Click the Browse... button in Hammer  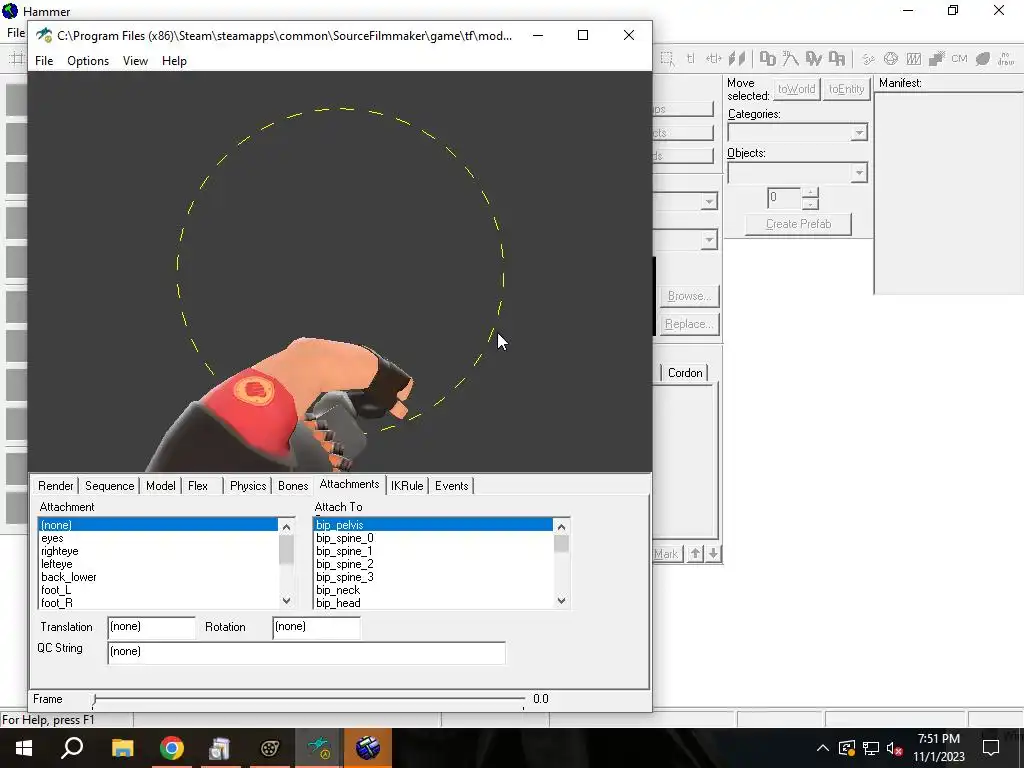click(x=690, y=296)
